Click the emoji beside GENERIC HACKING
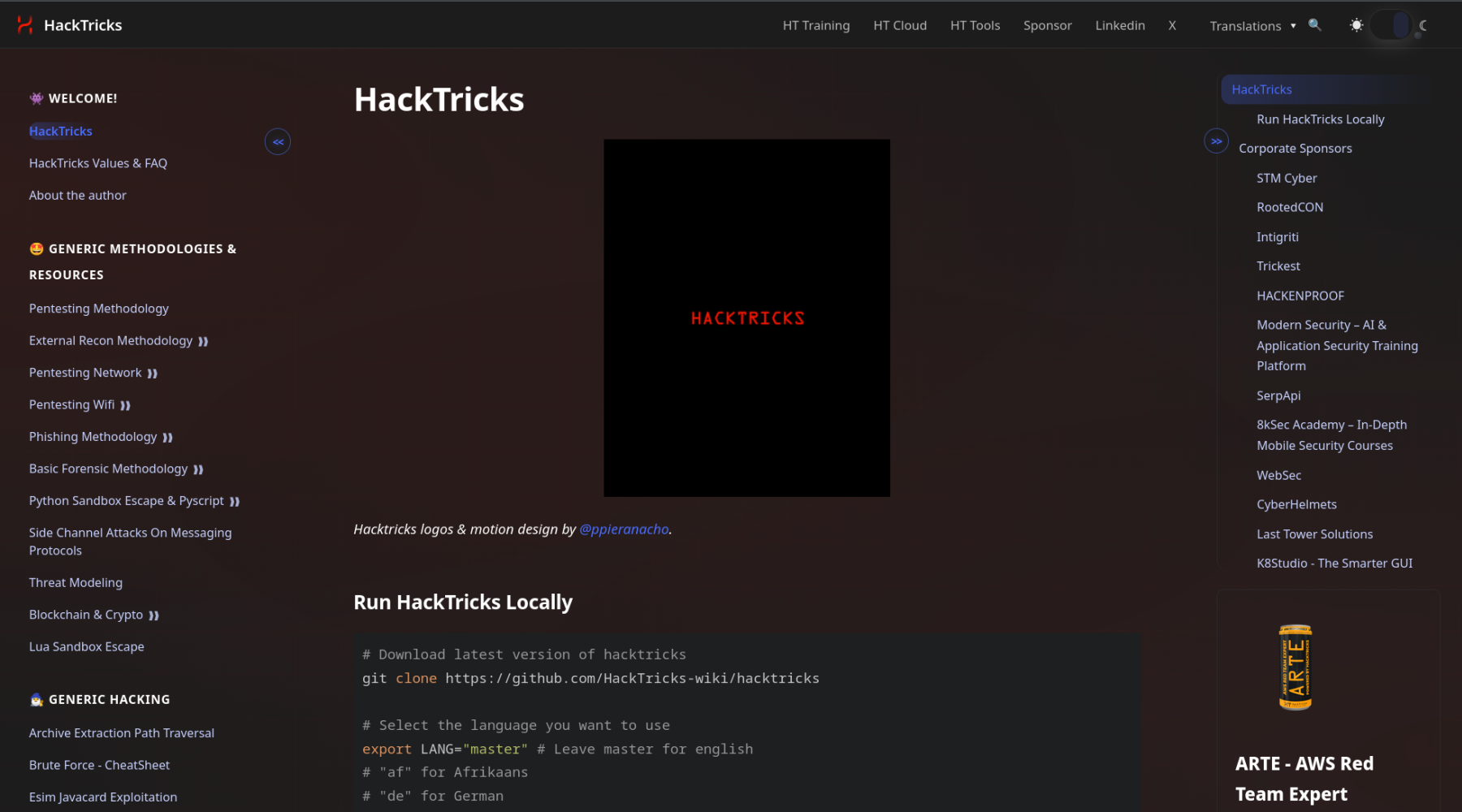Viewport: 1462px width, 812px height. pos(35,699)
